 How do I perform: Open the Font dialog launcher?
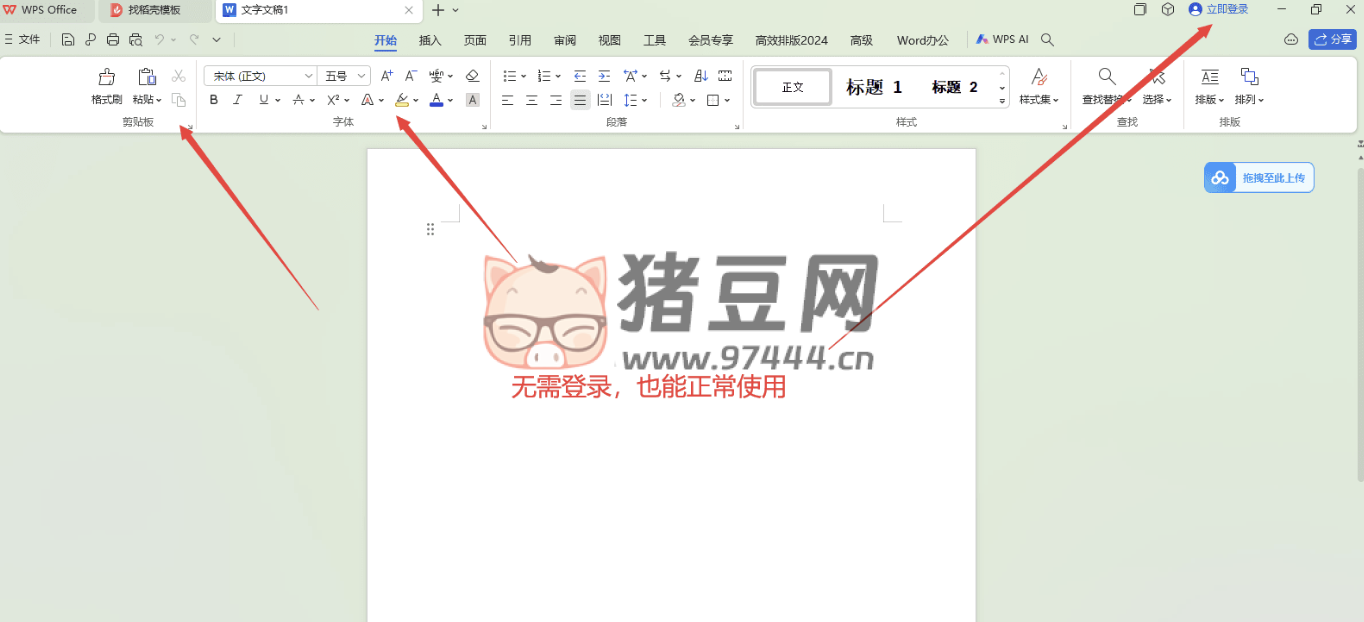(x=485, y=127)
